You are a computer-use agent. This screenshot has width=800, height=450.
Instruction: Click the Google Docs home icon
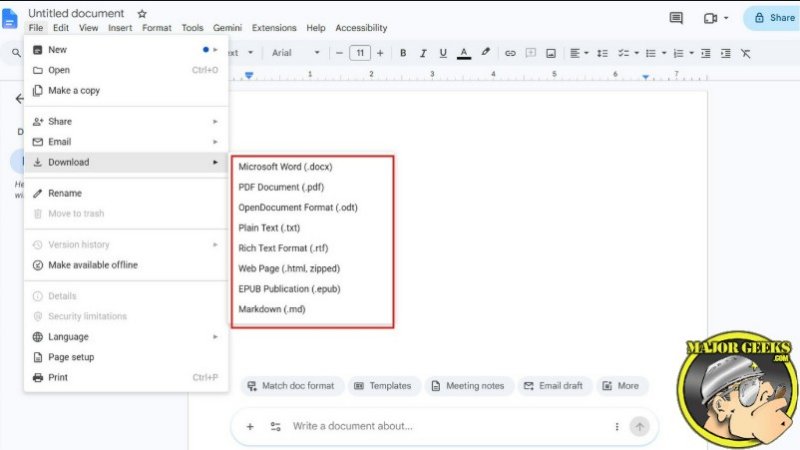pos(9,18)
